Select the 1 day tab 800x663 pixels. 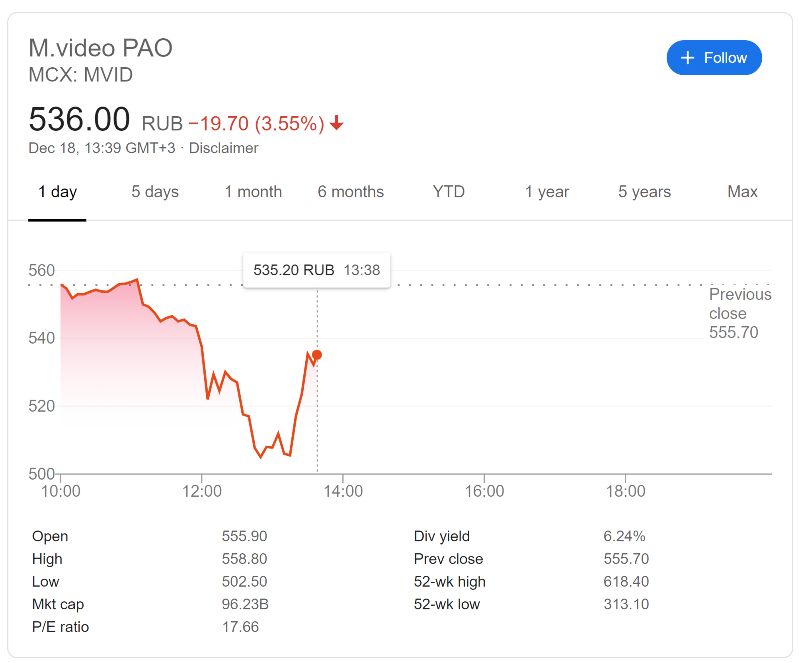tap(57, 192)
